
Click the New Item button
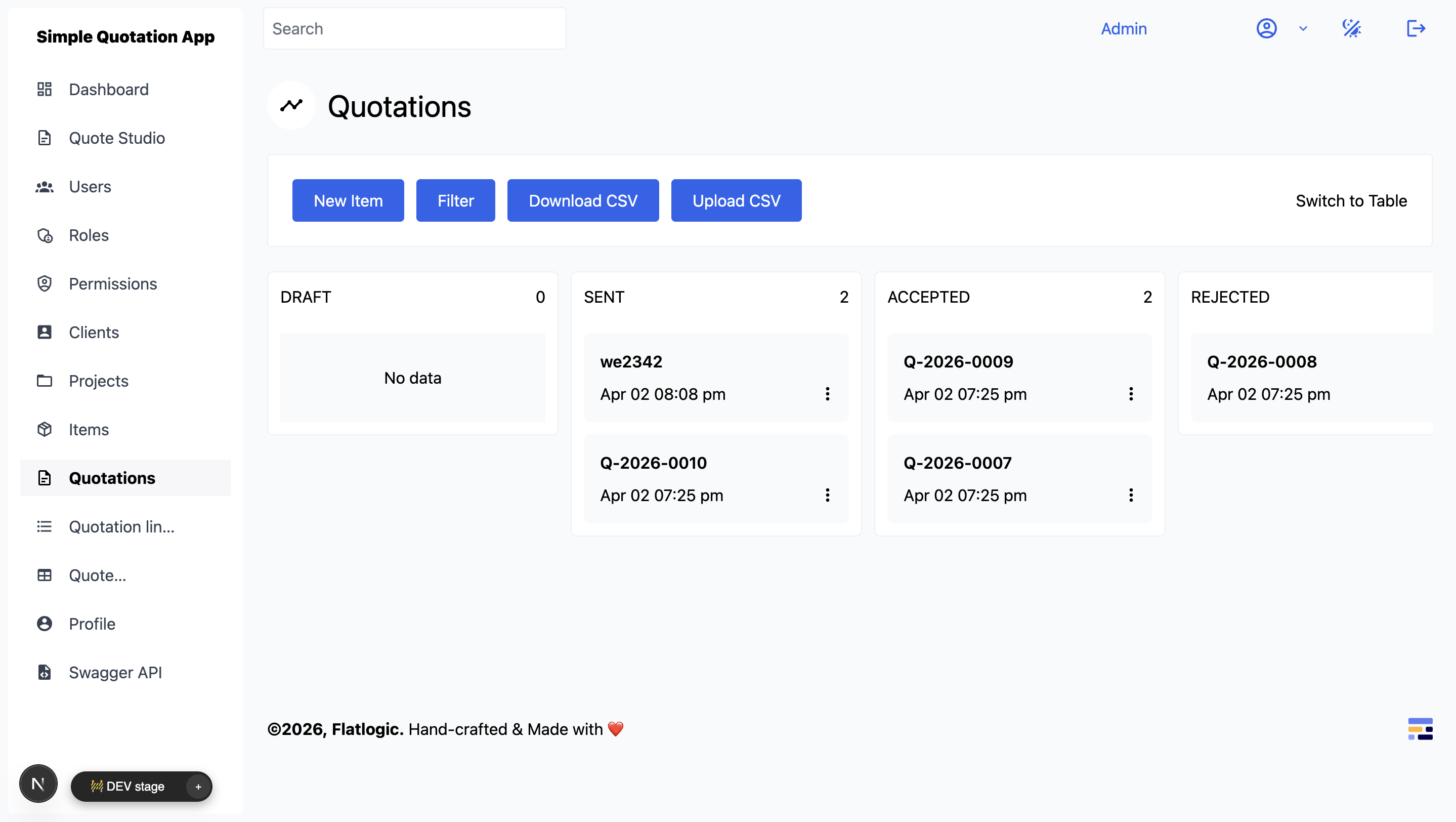point(348,200)
